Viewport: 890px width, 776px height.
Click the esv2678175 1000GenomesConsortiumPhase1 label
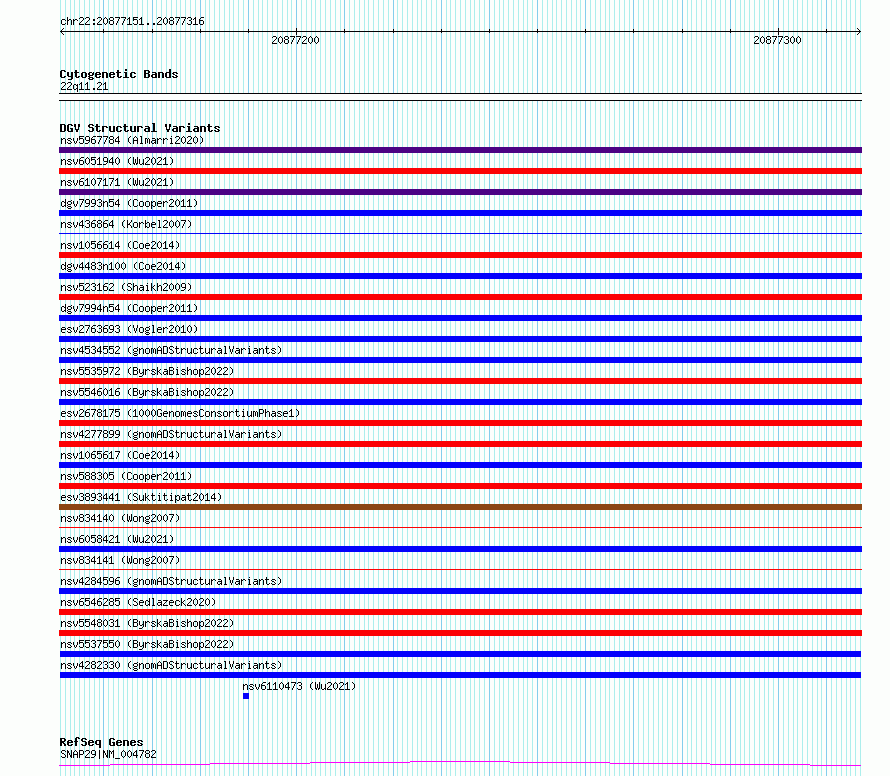(180, 413)
